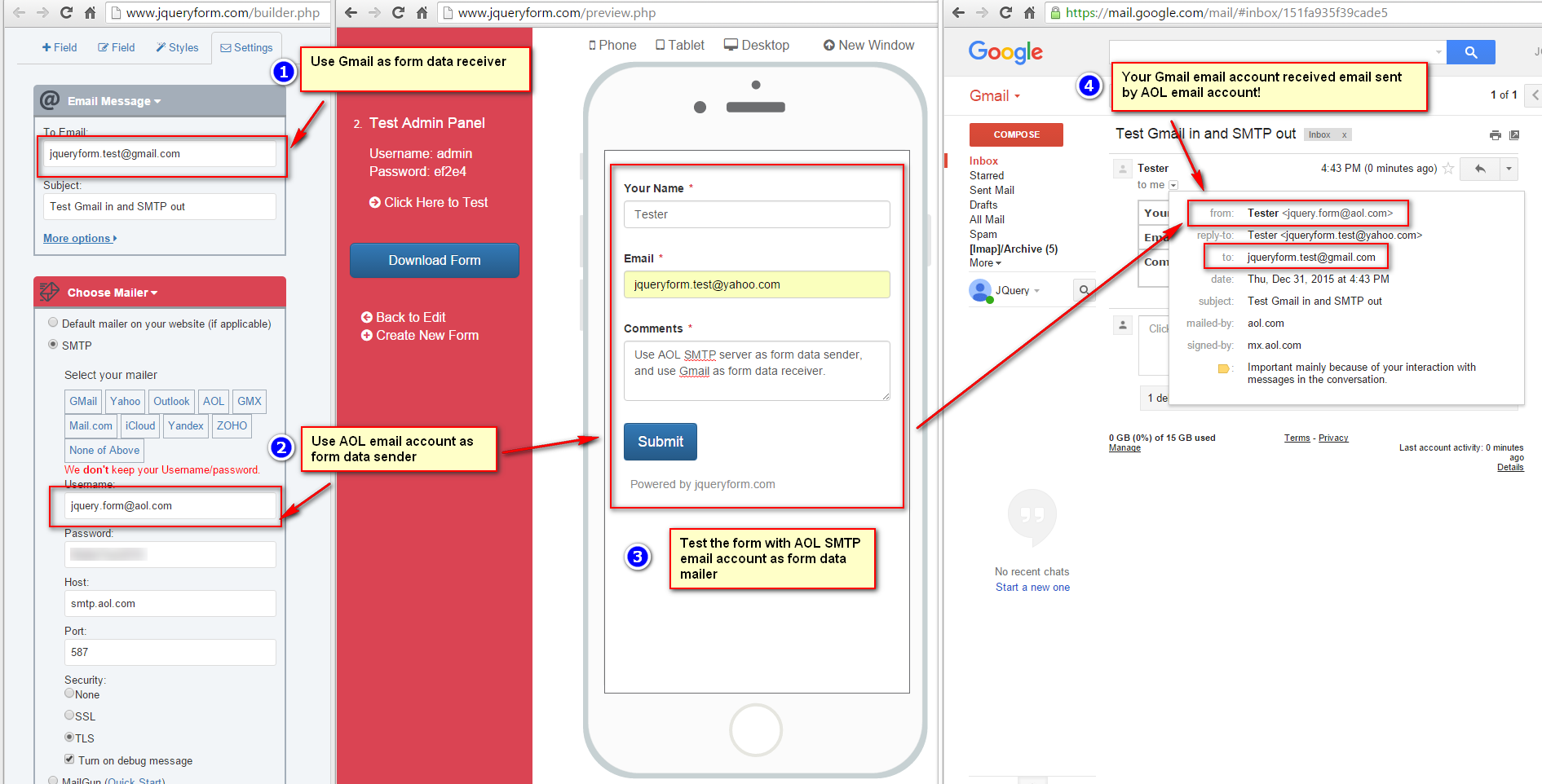This screenshot has height=784, width=1542.
Task: Reload the builder.php browser page
Action: click(66, 13)
